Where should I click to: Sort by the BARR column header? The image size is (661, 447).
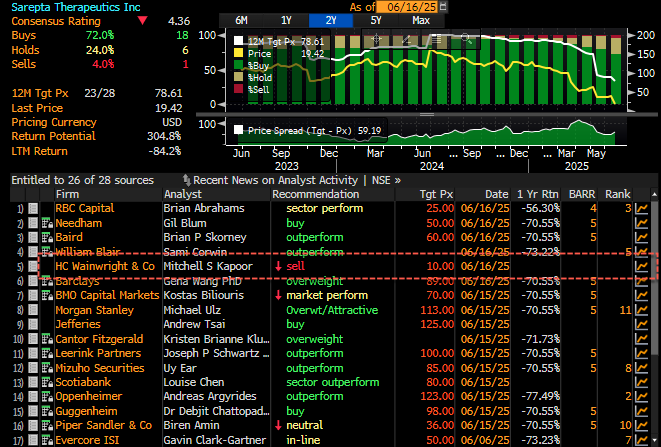tap(582, 194)
